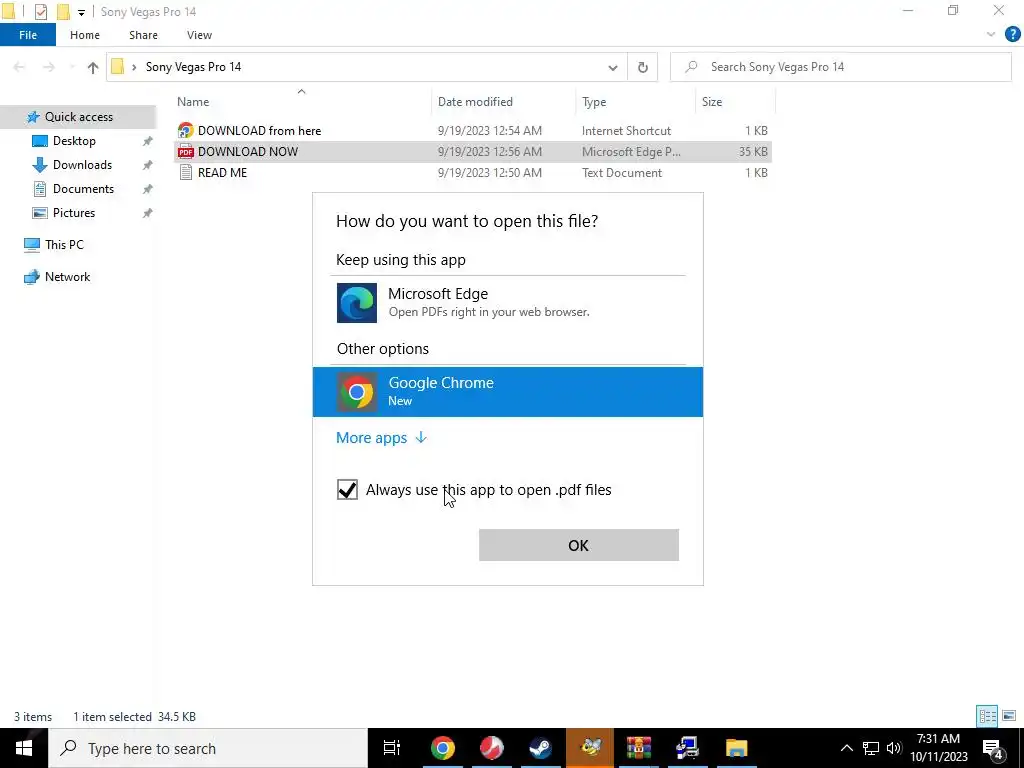Switch to the Home ribbon tab
The height and width of the screenshot is (768, 1024).
coord(85,35)
